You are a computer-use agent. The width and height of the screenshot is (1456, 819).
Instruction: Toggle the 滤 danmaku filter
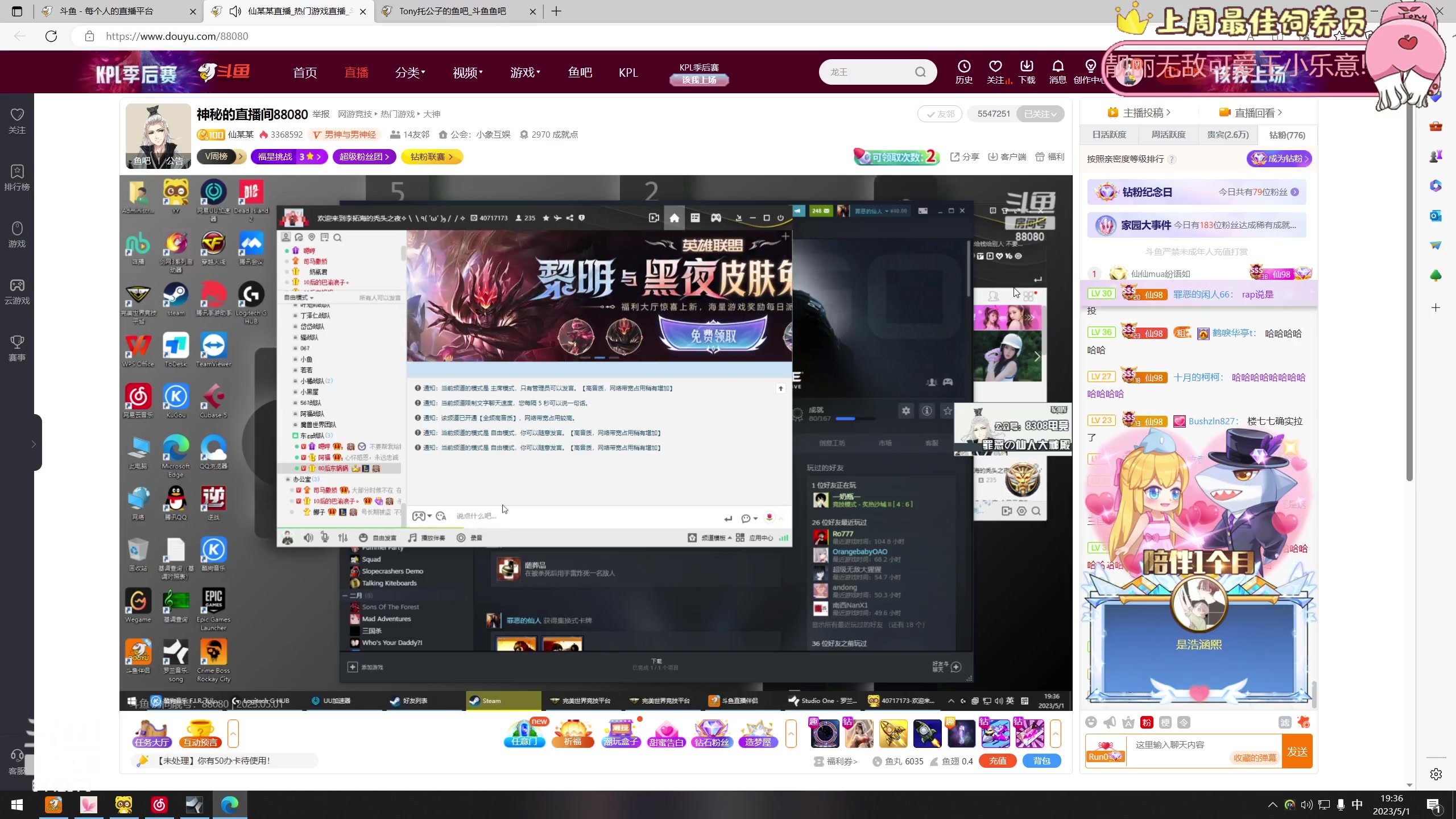[1285, 722]
